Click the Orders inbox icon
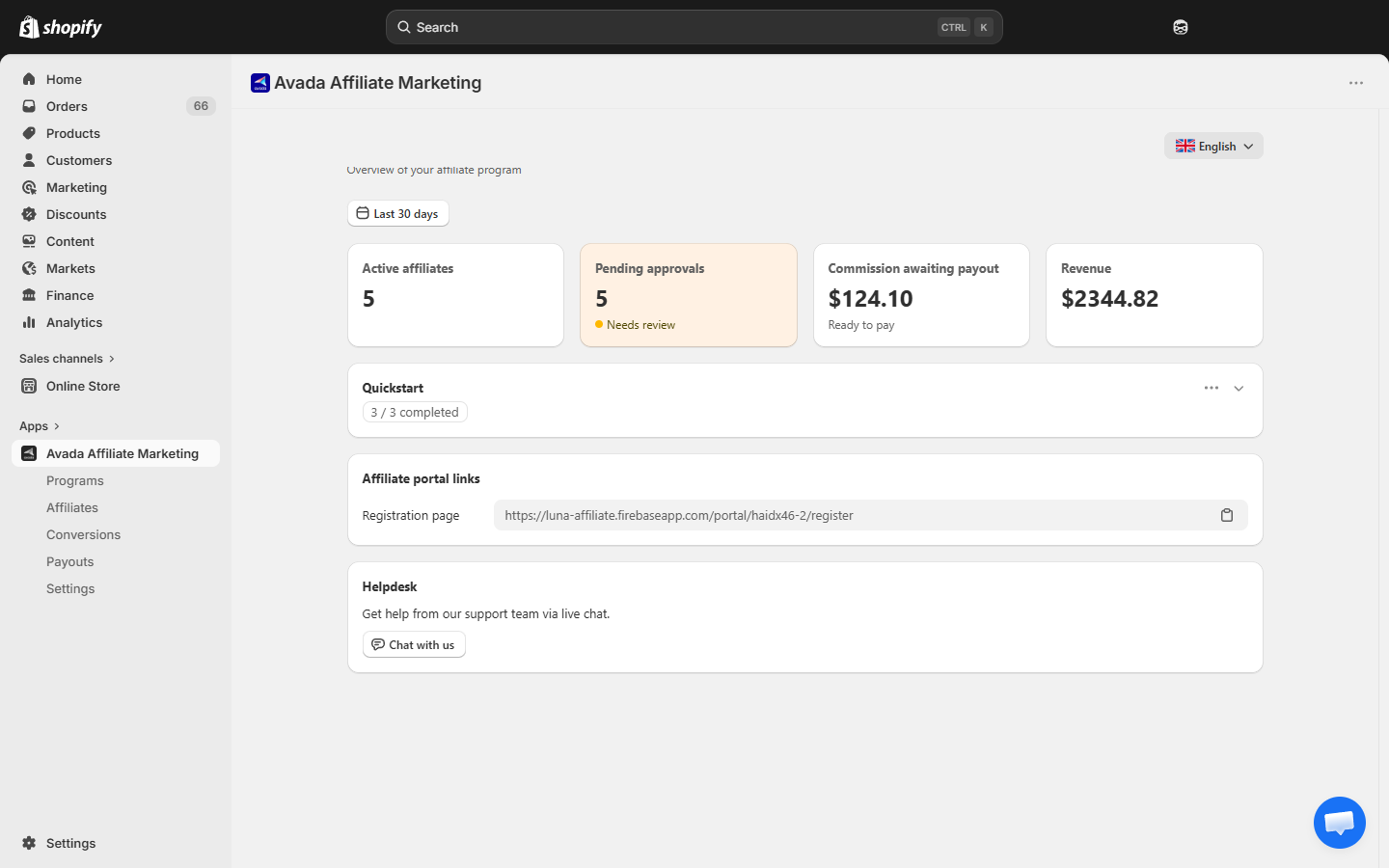1389x868 pixels. point(29,106)
